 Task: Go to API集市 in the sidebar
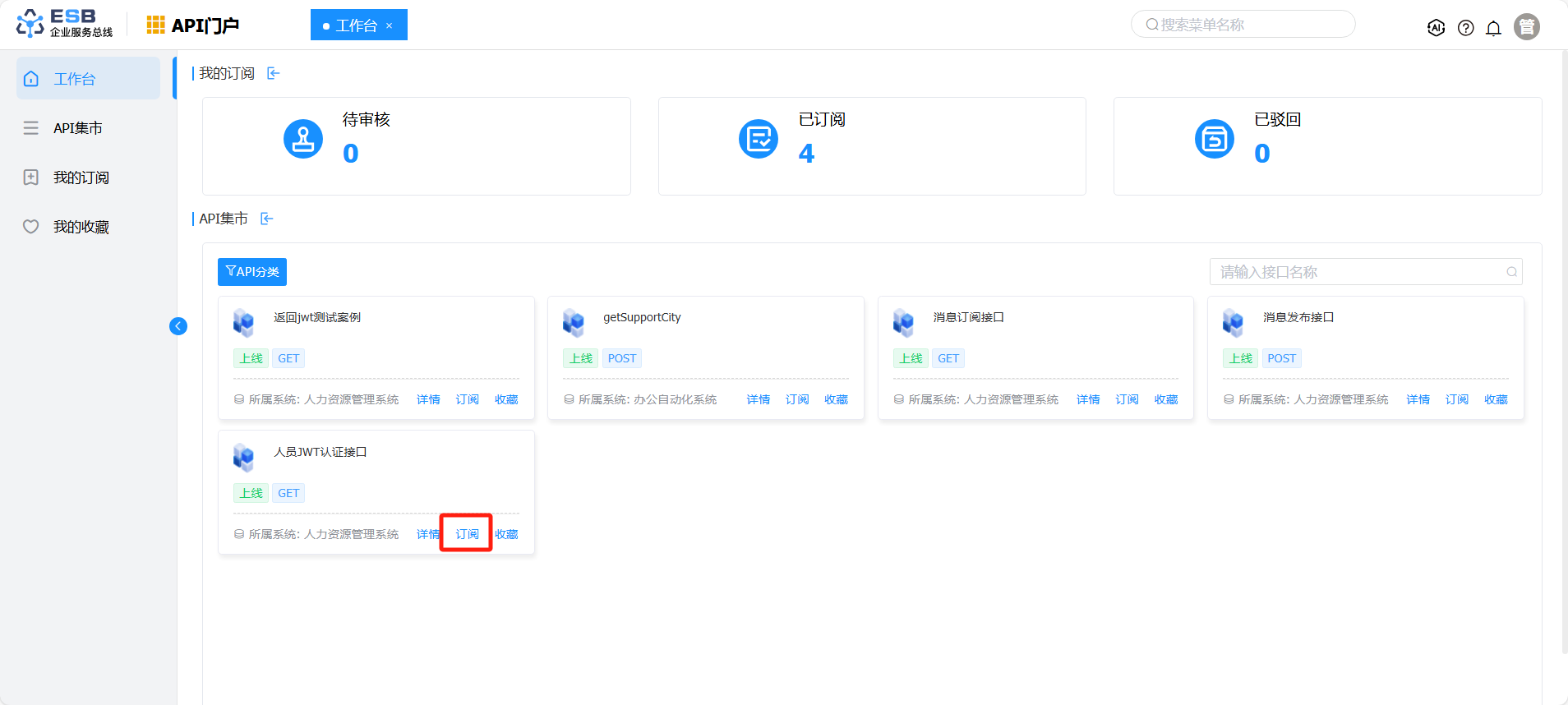(77, 128)
